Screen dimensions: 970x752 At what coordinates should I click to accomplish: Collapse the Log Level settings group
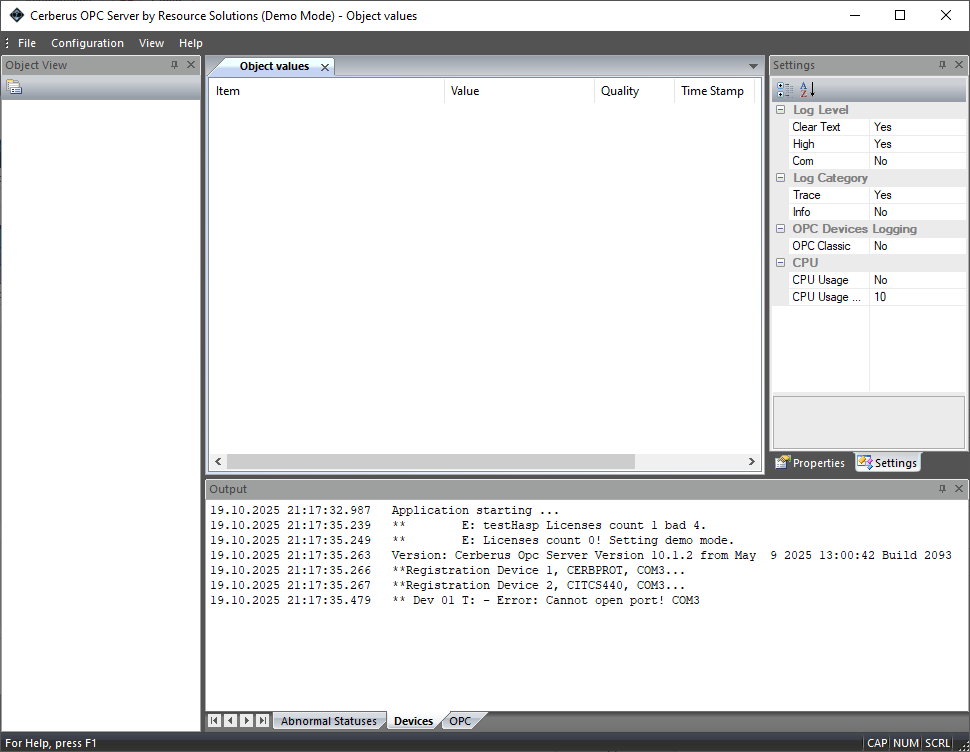[x=781, y=110]
